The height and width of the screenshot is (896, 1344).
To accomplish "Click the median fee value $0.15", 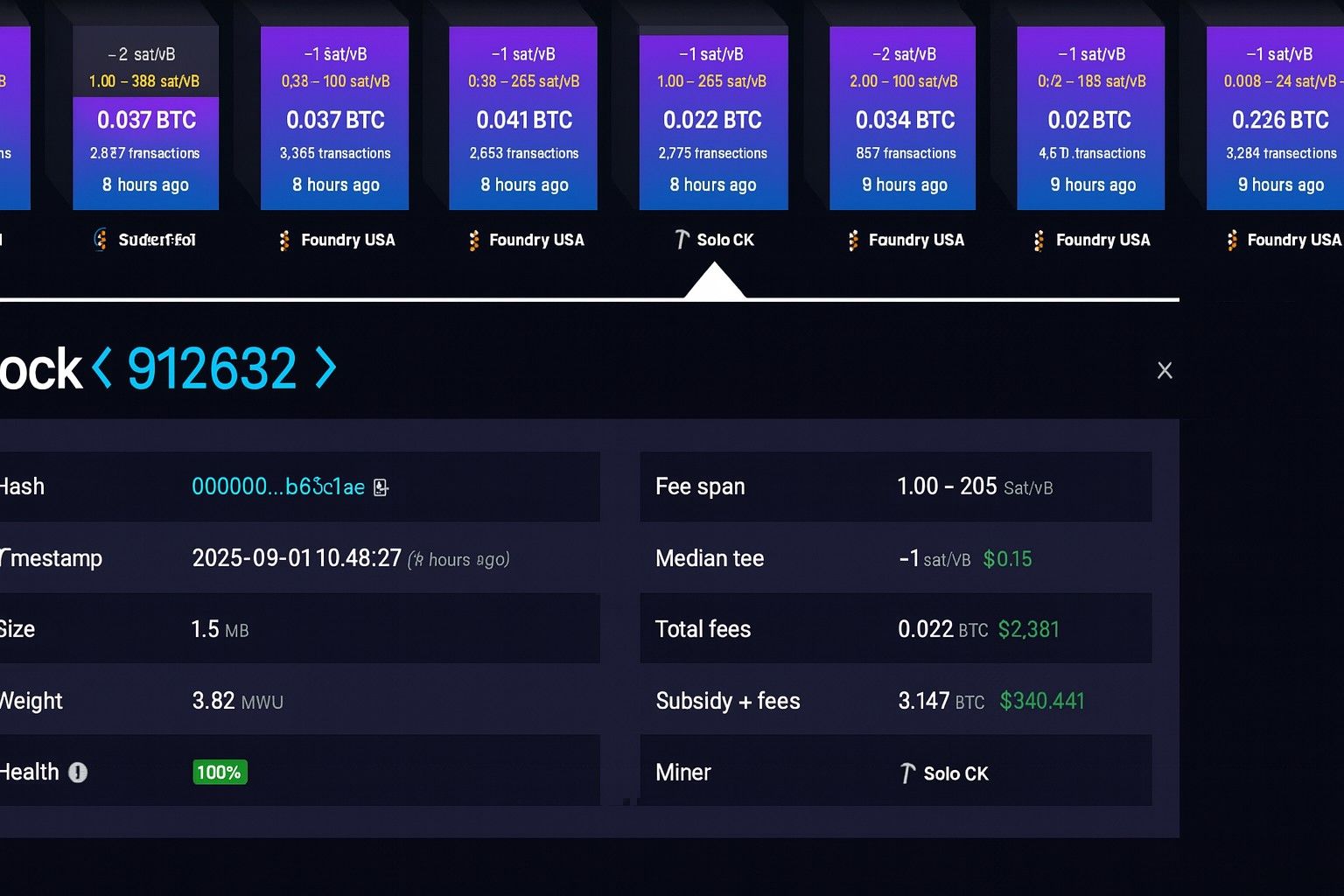I will coord(1007,558).
